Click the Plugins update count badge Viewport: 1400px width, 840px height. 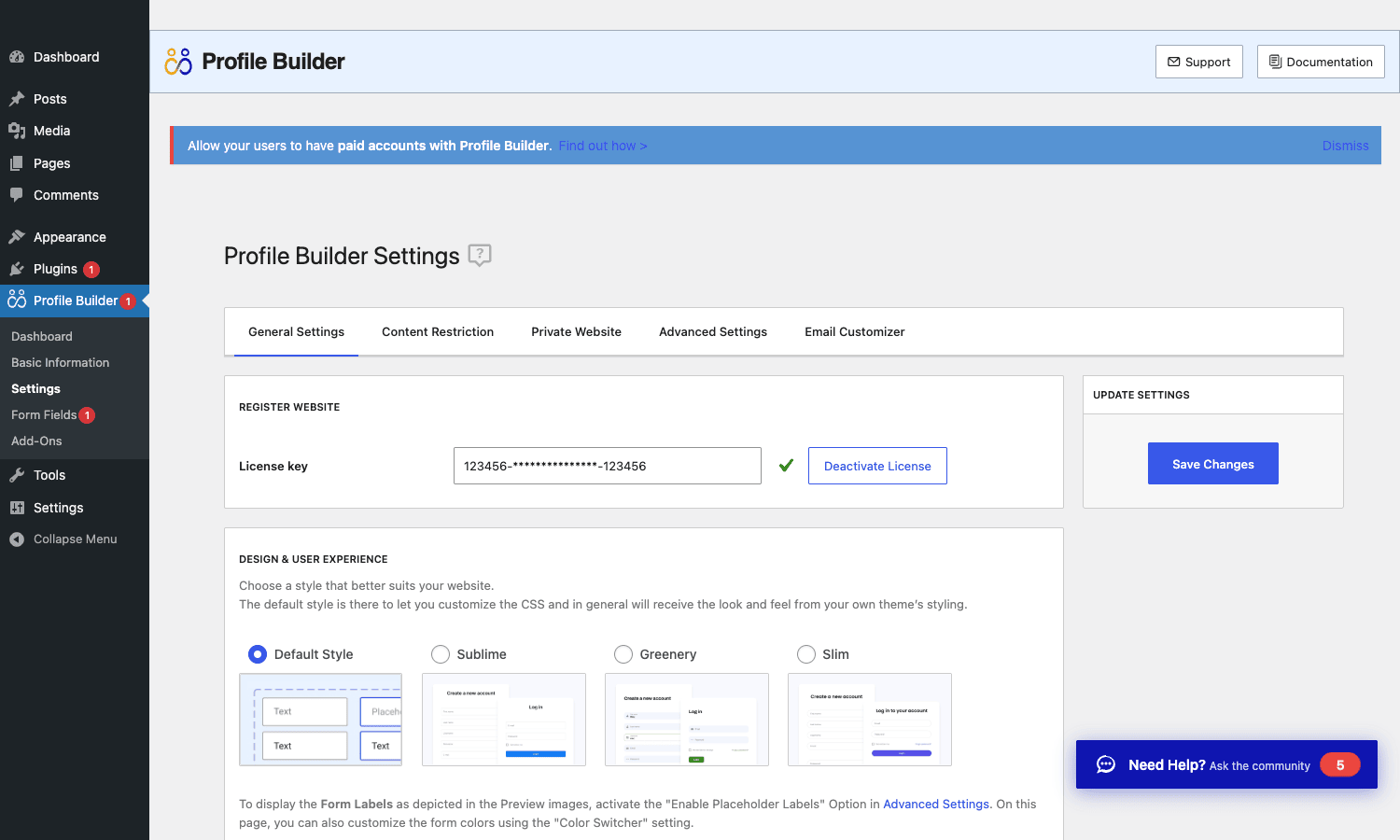pos(91,270)
